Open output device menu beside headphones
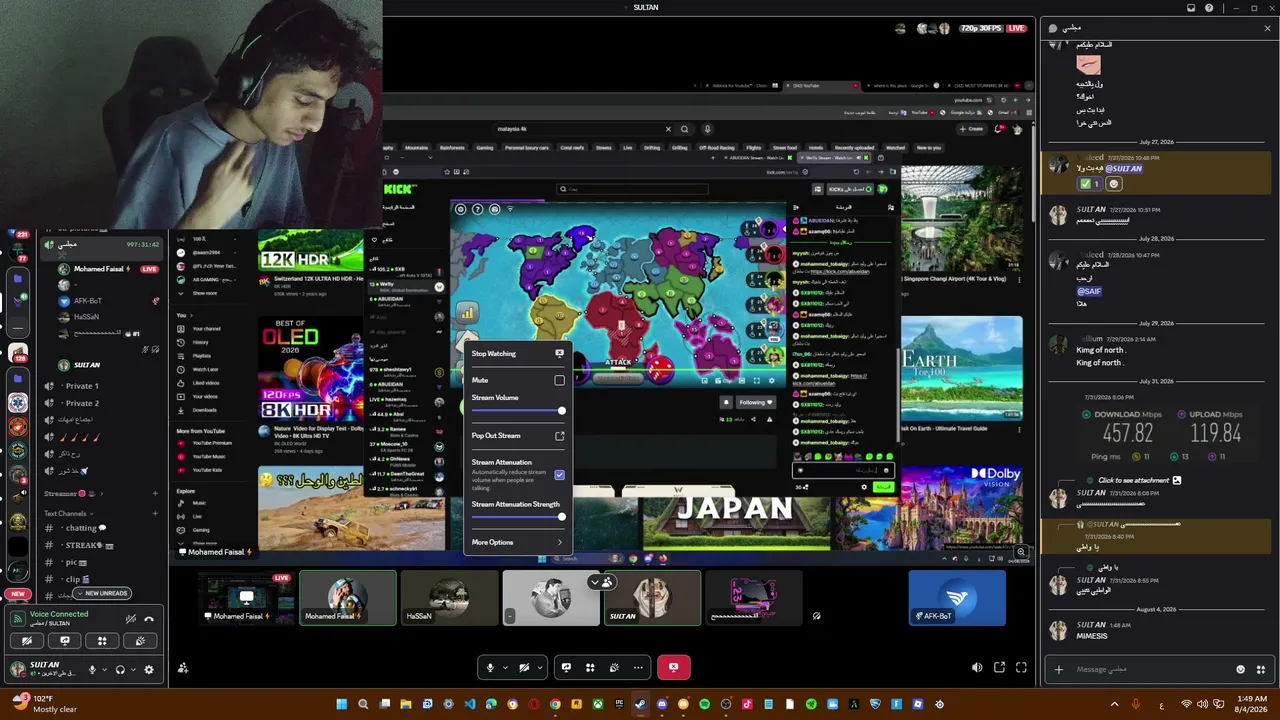 pyautogui.click(x=133, y=670)
